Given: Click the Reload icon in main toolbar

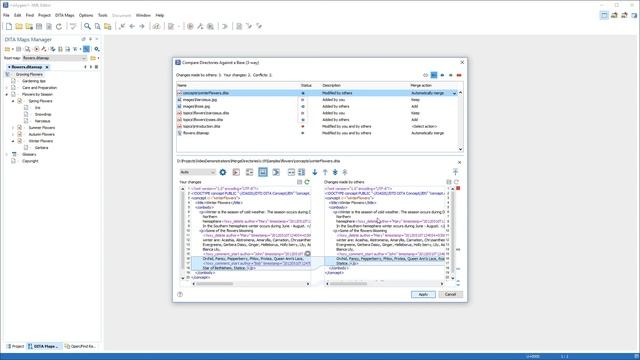Looking at the screenshot, I should [59, 26].
